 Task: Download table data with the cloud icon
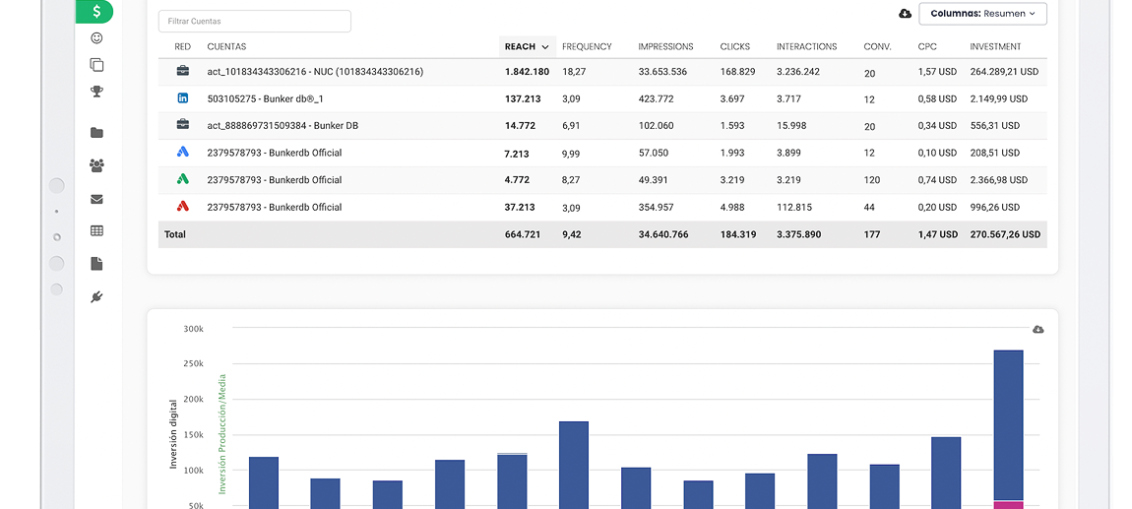pyautogui.click(x=905, y=14)
